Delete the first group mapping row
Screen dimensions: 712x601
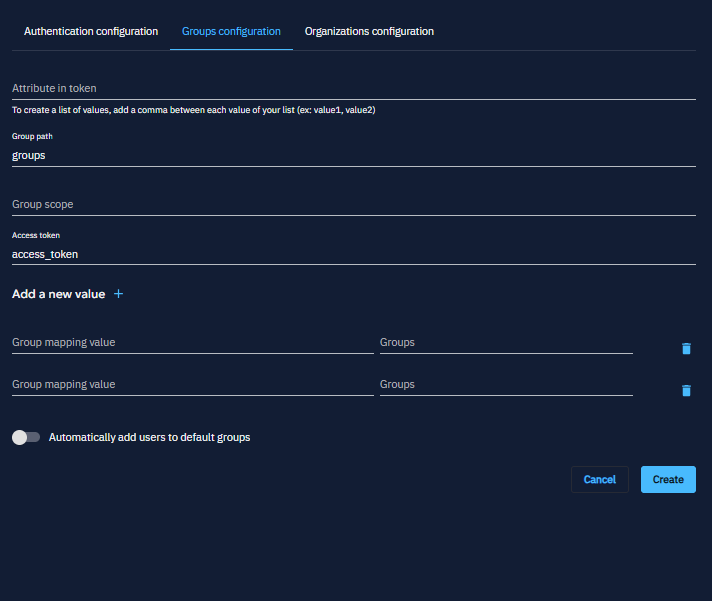pyautogui.click(x=686, y=349)
